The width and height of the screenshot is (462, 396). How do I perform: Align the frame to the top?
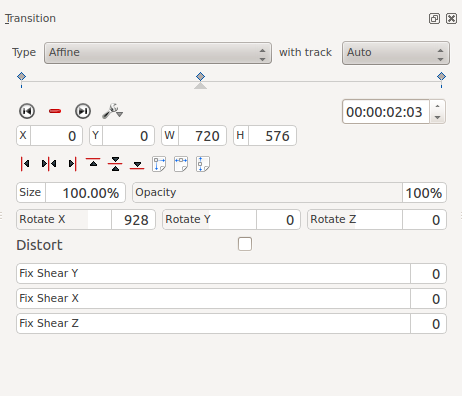click(x=93, y=163)
